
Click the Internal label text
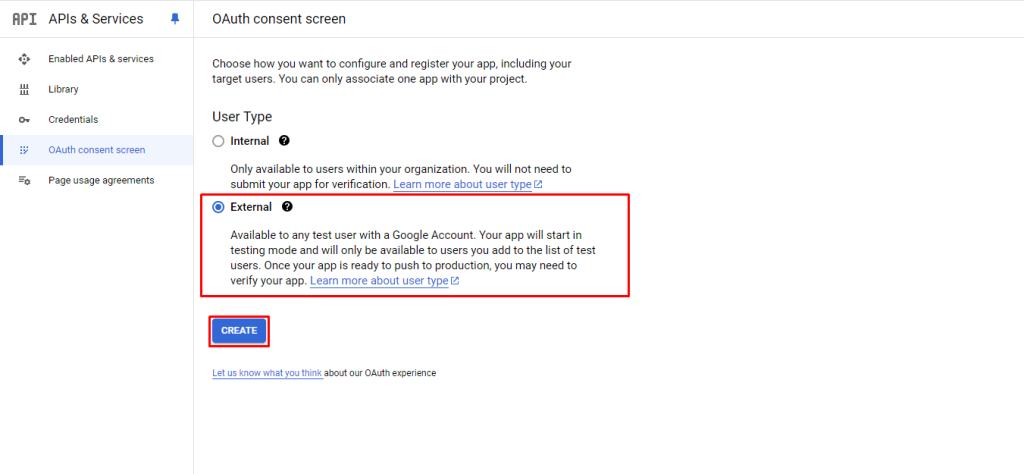[x=249, y=141]
